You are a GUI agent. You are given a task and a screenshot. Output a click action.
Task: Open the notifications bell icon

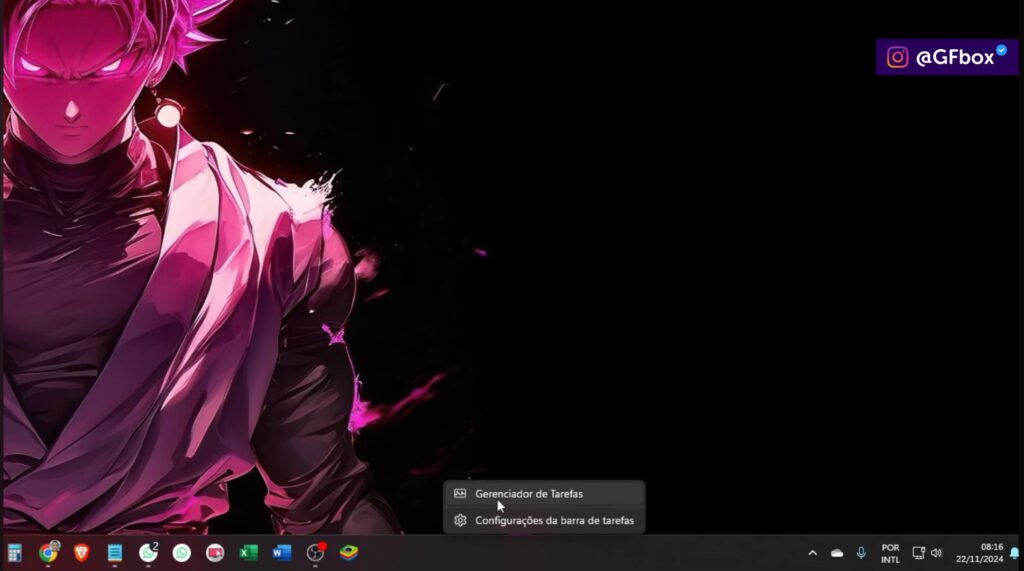coord(1014,553)
